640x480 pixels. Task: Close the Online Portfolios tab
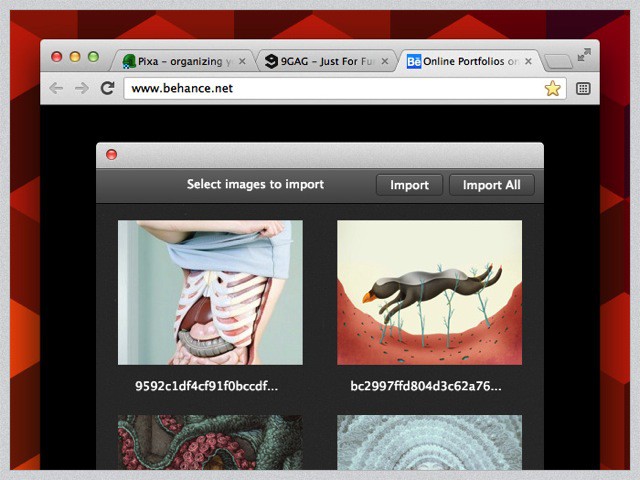click(x=528, y=61)
